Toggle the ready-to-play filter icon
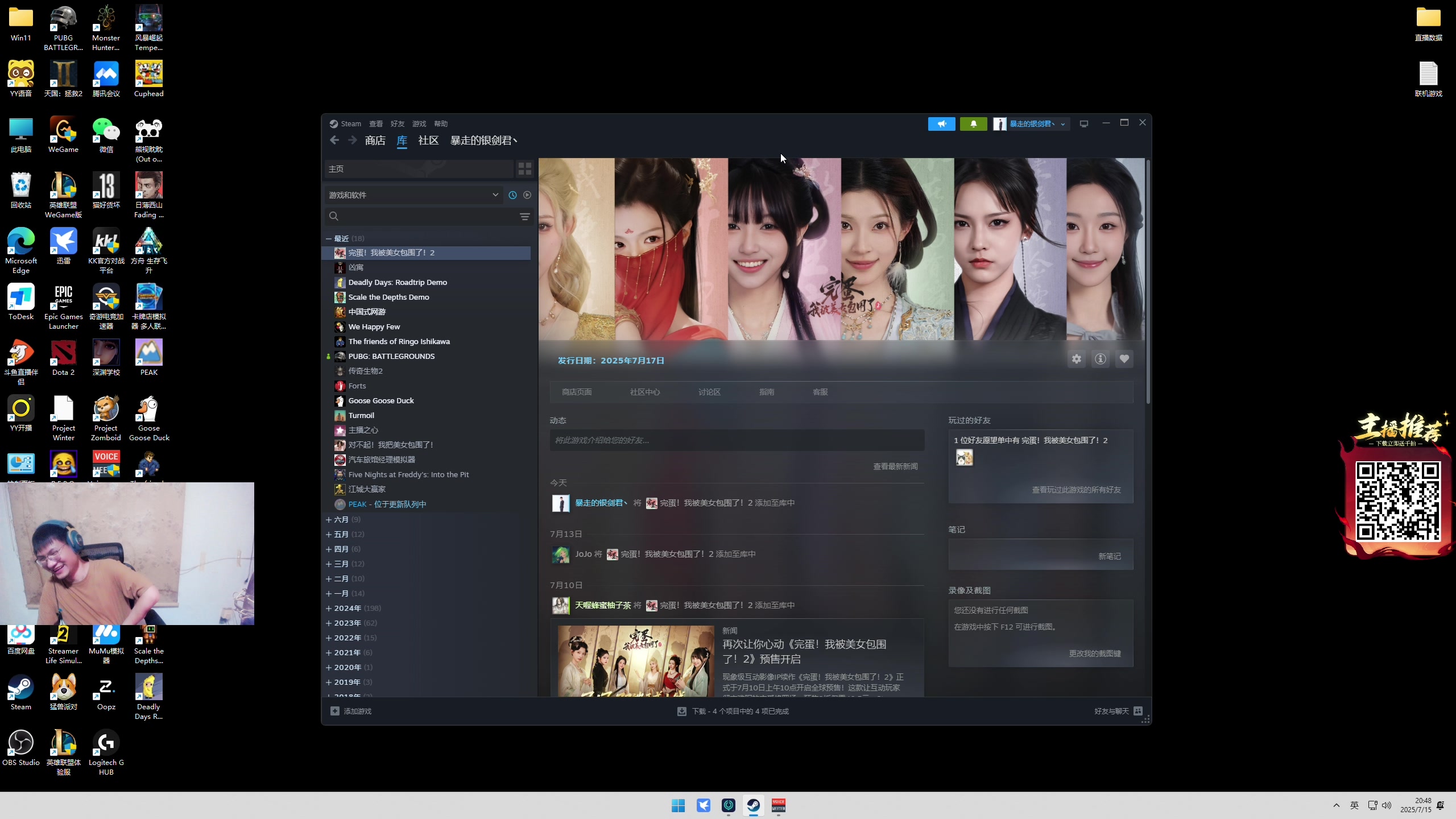The height and width of the screenshot is (819, 1456). tap(527, 195)
